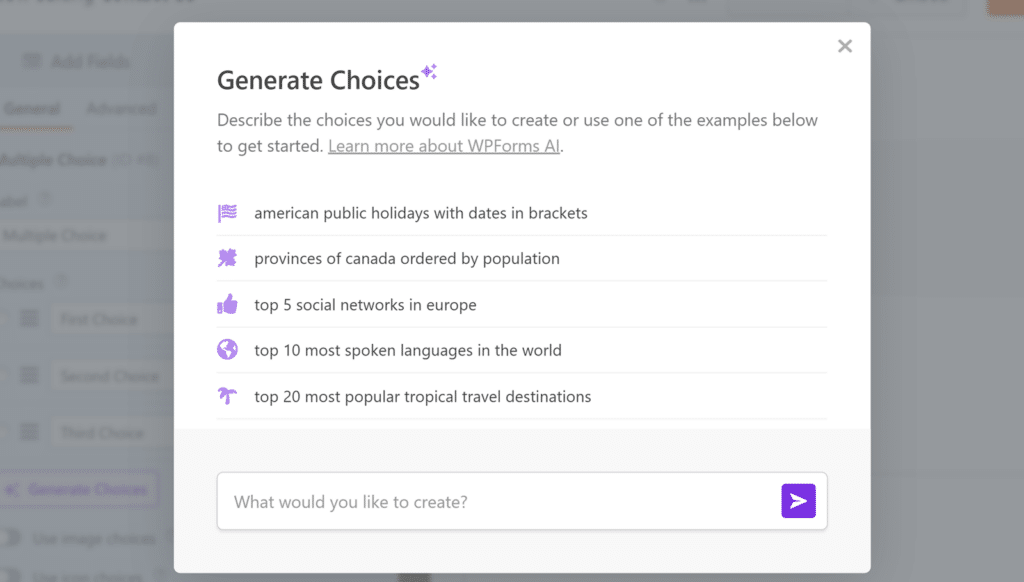Toggle Use image choices switch
Screen dimensions: 1024x582
click(x=10, y=538)
